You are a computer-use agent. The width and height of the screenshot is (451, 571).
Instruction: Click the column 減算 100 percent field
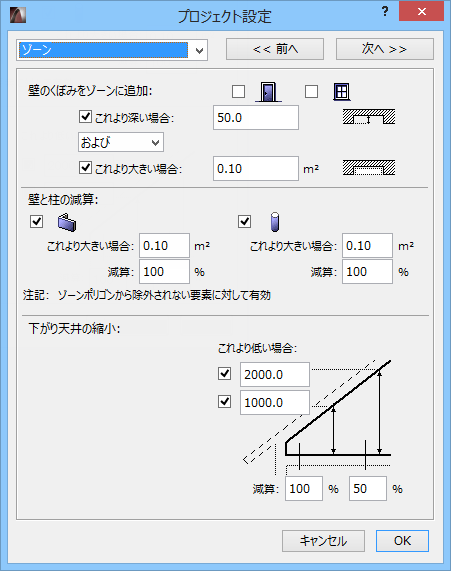pos(367,272)
